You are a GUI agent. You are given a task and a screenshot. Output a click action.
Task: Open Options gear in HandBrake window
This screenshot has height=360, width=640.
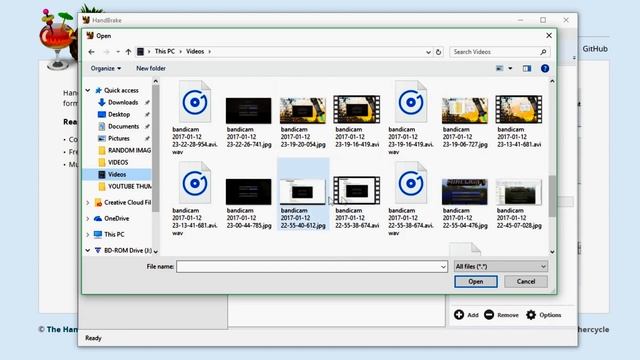(544, 315)
